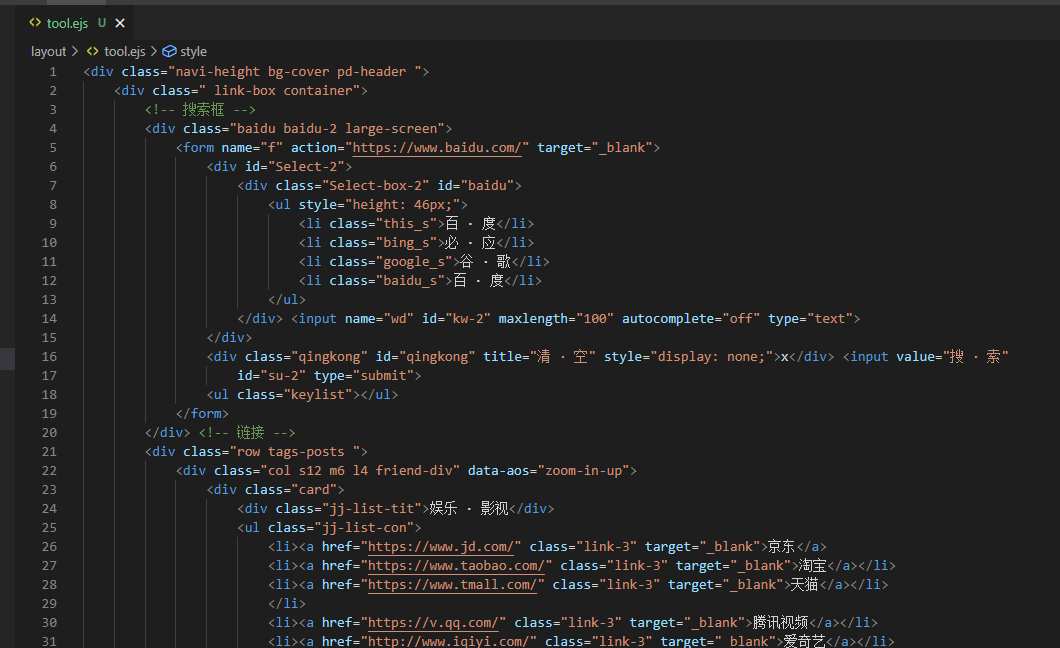
Task: Click line number 26 in the gutter
Action: point(49,547)
